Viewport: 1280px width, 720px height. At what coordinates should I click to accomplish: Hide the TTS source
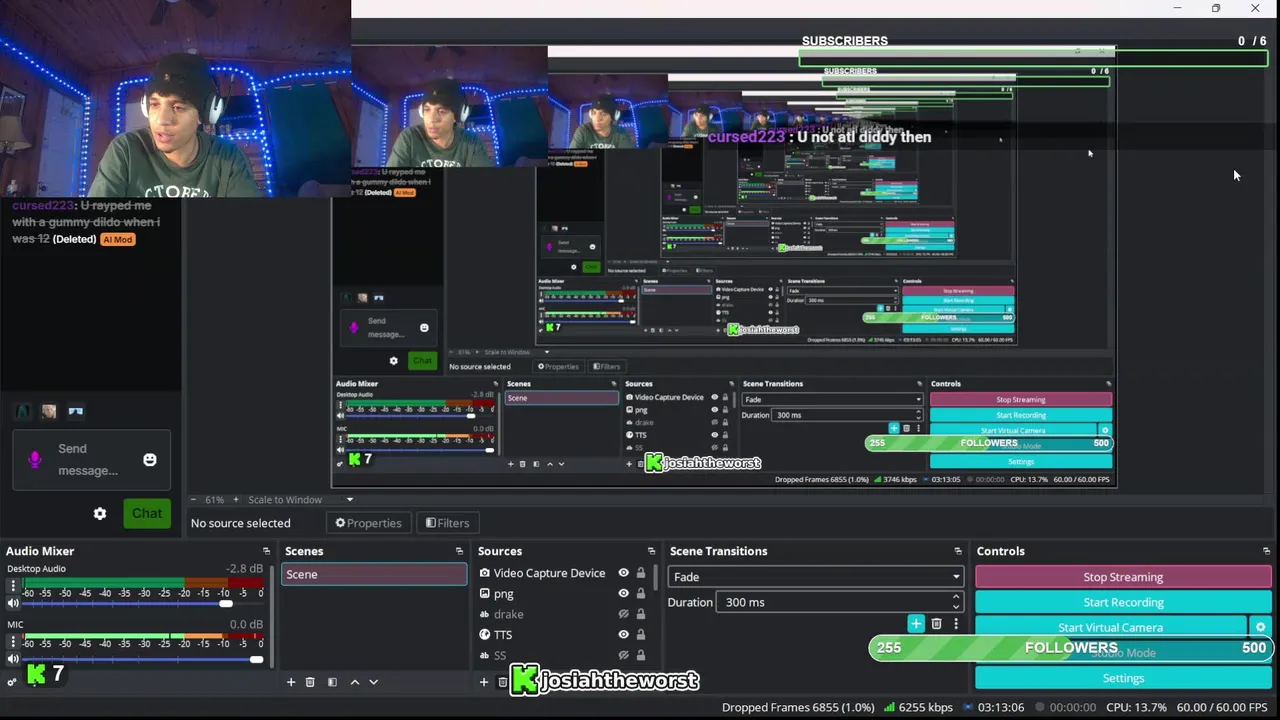(x=623, y=634)
